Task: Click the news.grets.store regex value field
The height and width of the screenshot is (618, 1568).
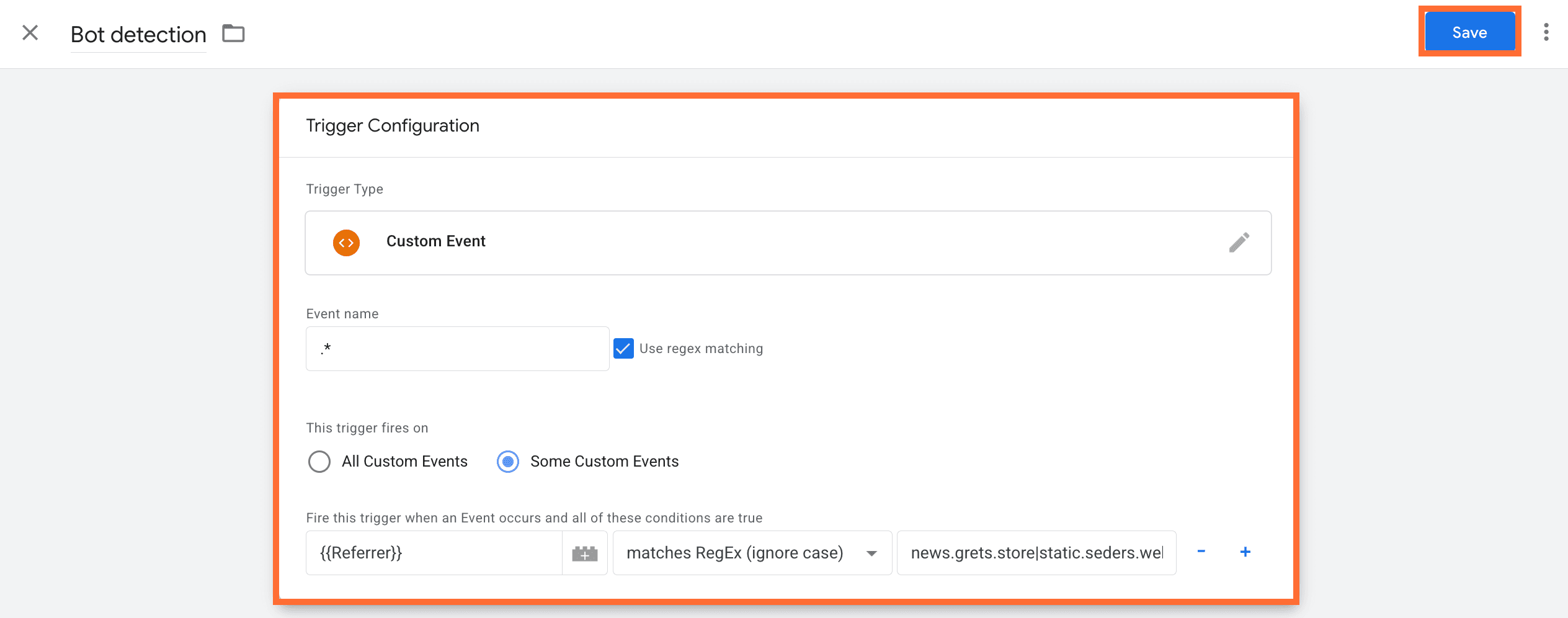Action: click(x=1036, y=552)
